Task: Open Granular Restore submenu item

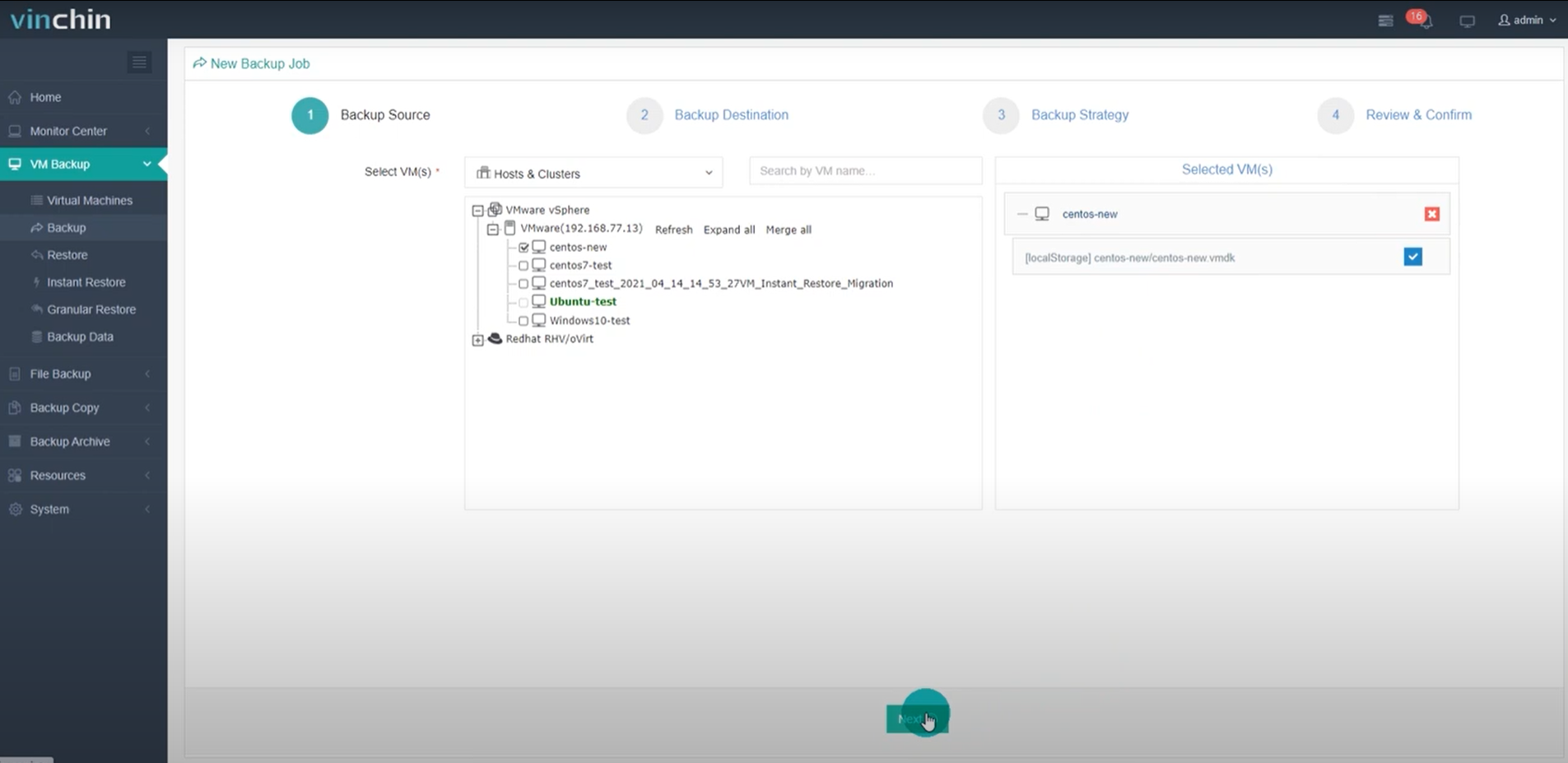Action: pos(91,309)
